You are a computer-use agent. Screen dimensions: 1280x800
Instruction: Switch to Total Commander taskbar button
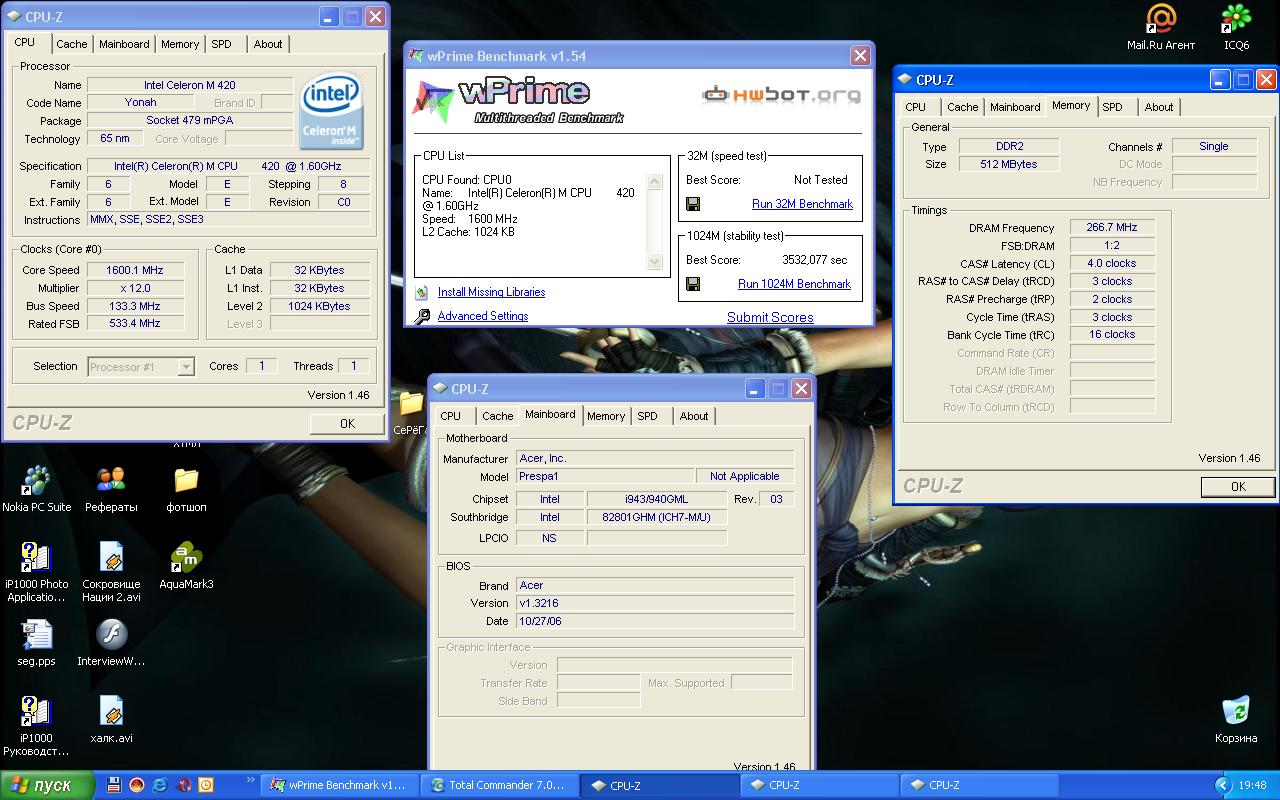coord(500,785)
